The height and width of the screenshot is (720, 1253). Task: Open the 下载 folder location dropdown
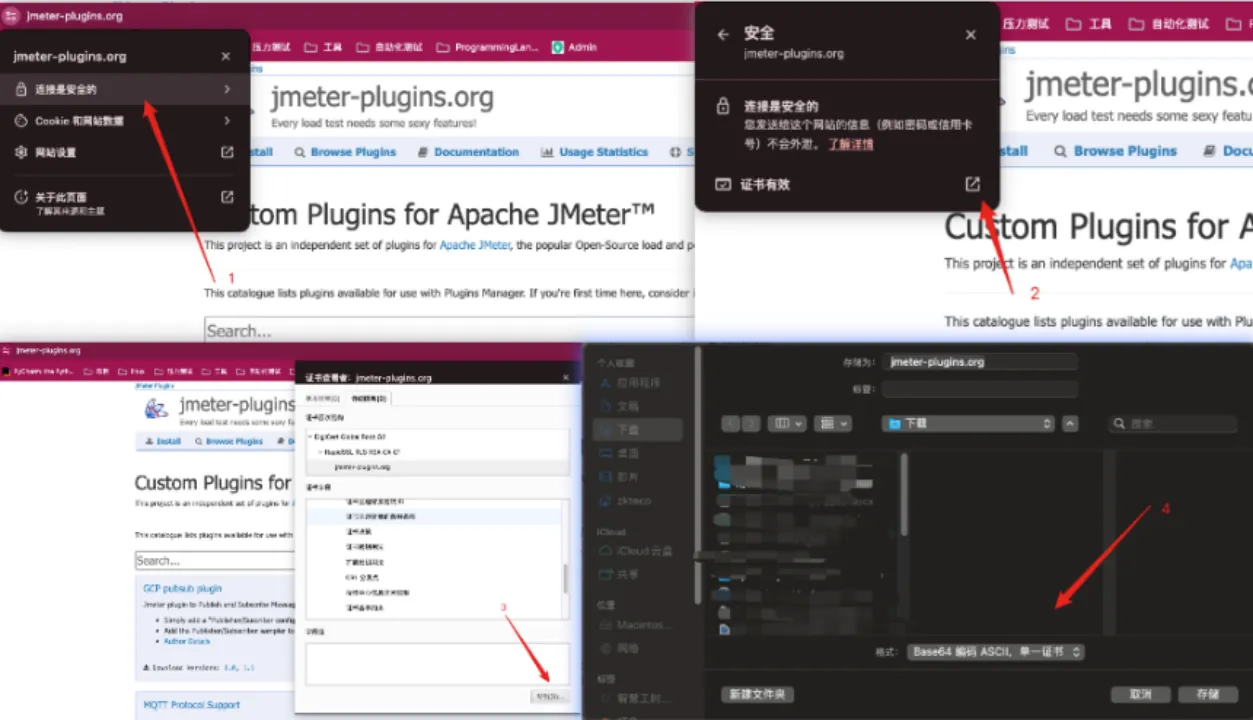tap(968, 424)
